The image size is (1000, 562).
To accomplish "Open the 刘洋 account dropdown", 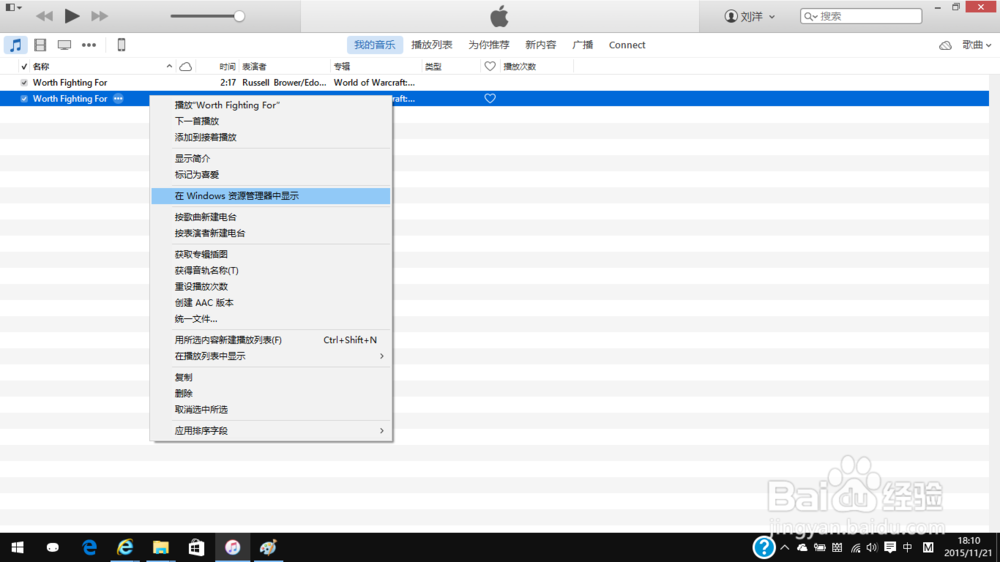I will [750, 17].
